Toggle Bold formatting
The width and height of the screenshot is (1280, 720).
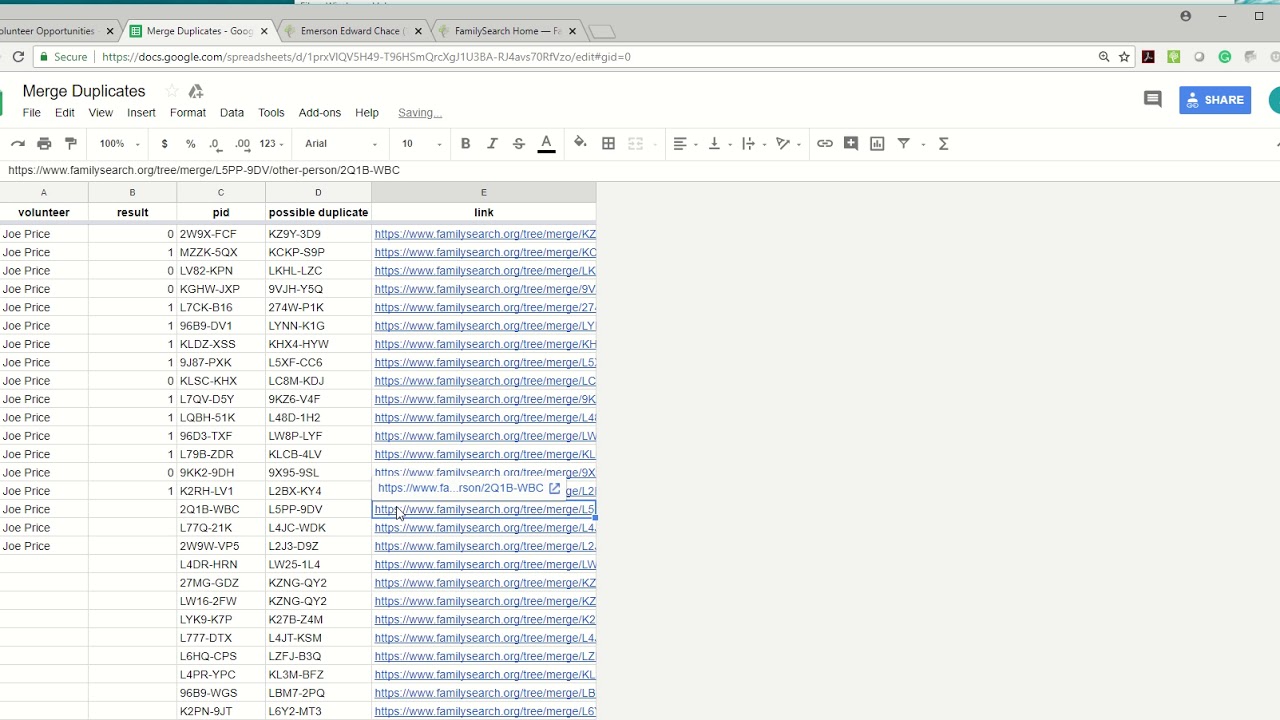[x=465, y=144]
